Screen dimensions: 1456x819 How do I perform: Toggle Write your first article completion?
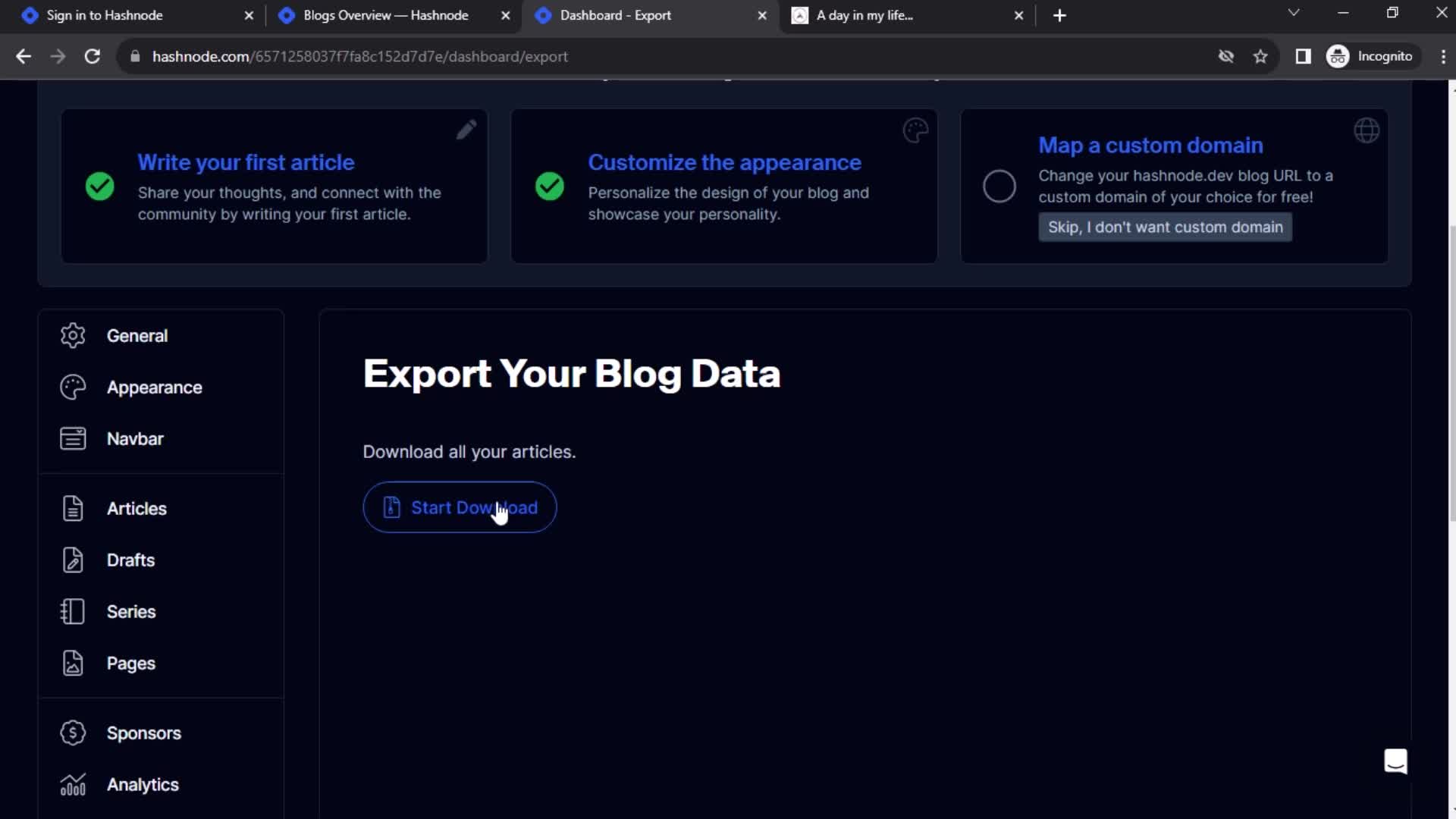[99, 186]
